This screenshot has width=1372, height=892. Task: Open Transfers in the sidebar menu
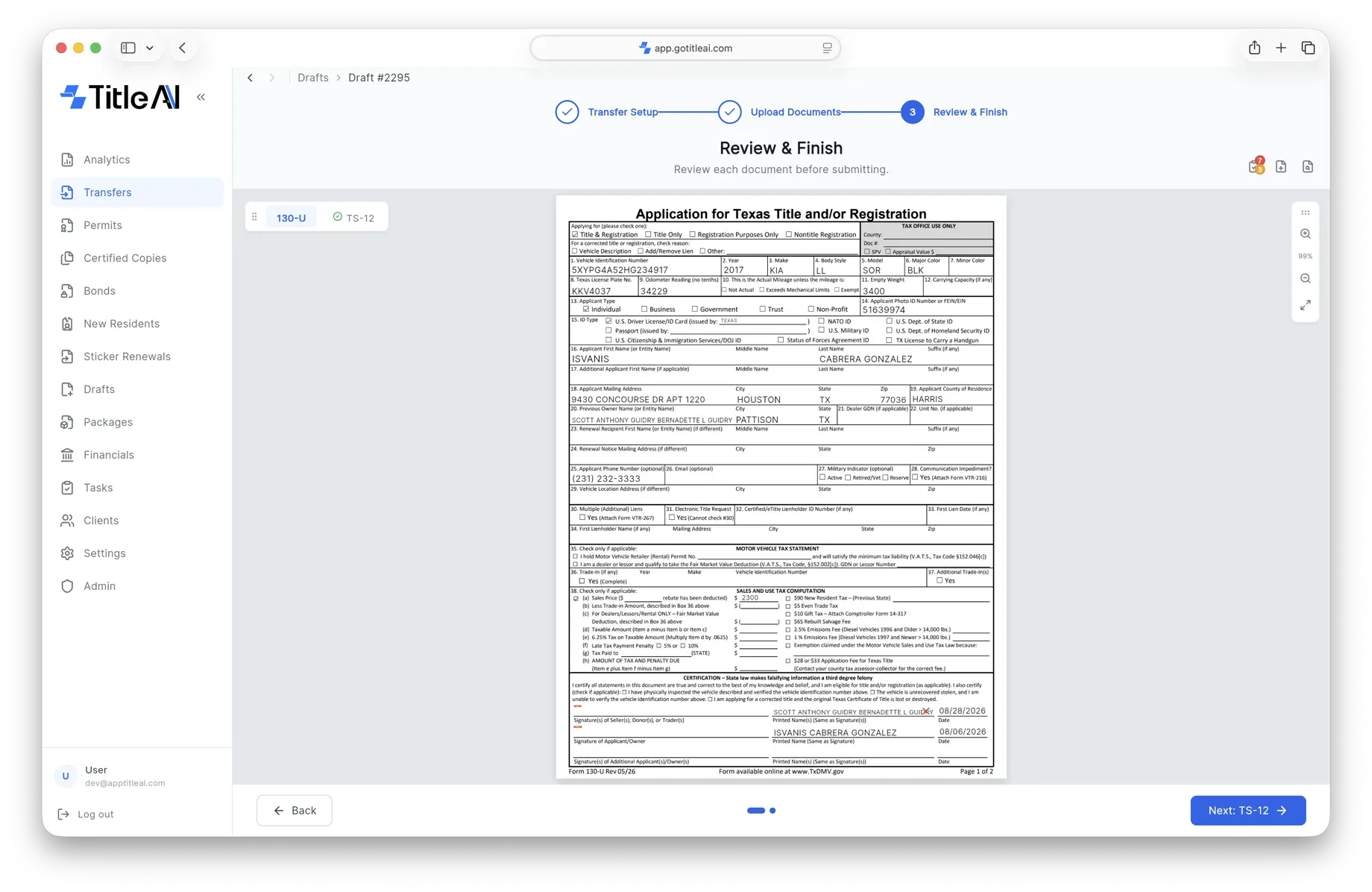[x=137, y=192]
